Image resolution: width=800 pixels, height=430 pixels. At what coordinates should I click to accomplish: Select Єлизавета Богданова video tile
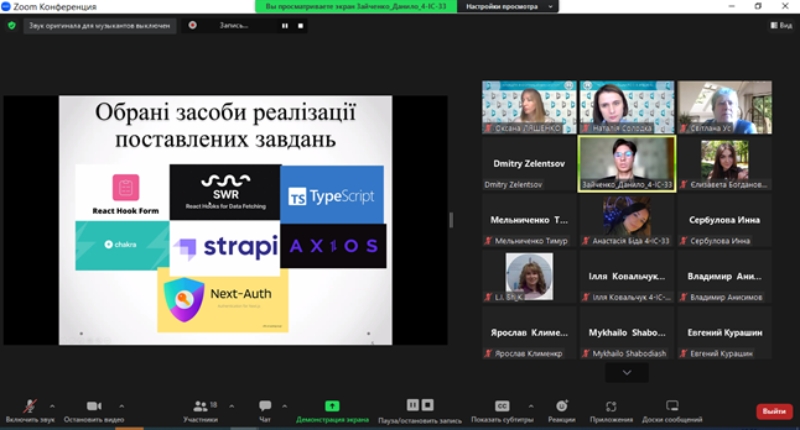point(724,164)
